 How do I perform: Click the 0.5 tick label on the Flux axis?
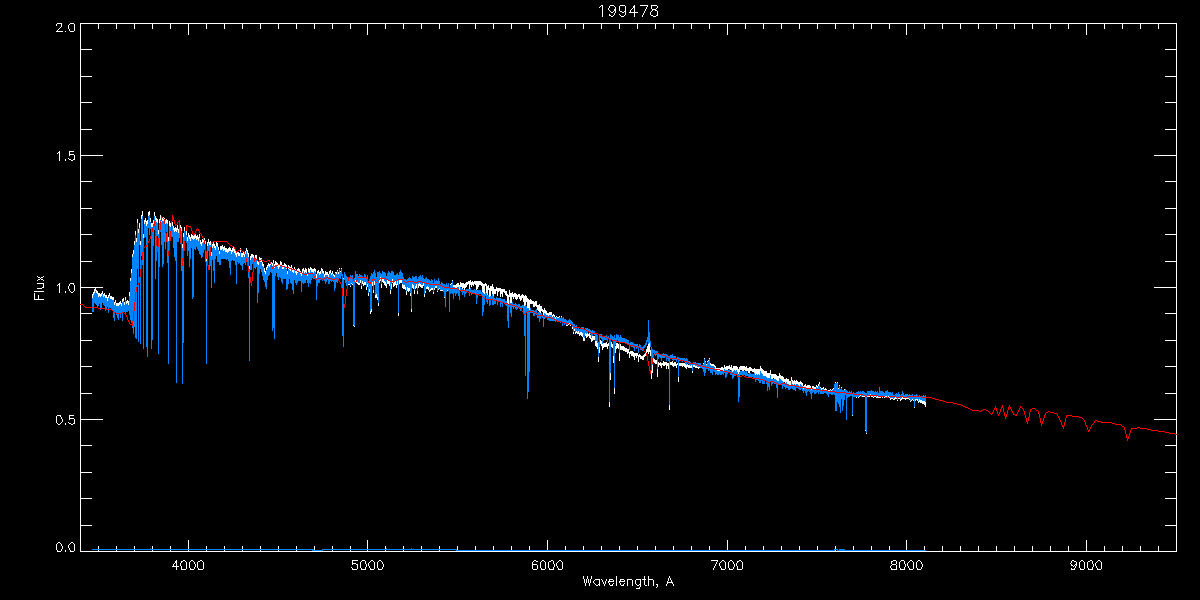(64, 419)
